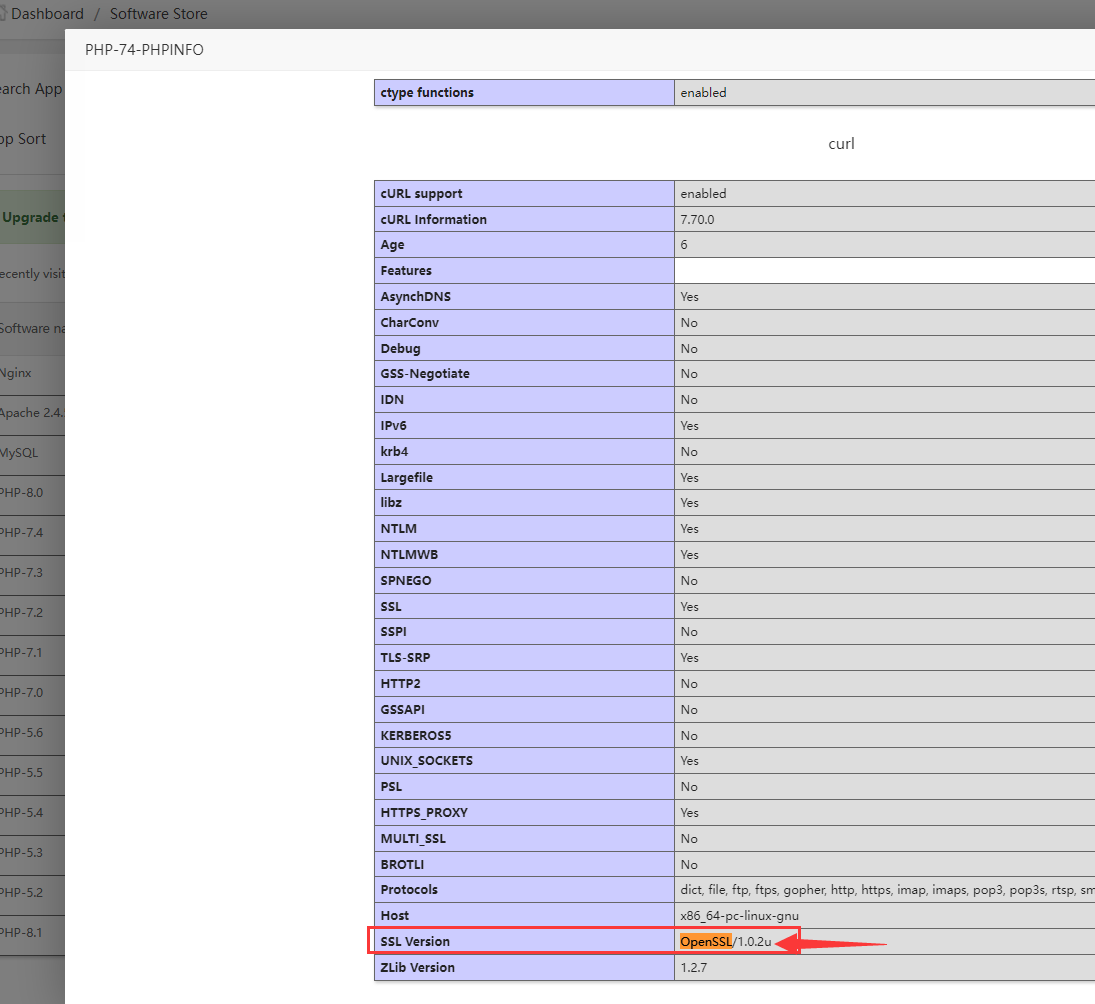Select the highlighted OpenSSL text
The image size is (1095, 1004).
point(705,942)
